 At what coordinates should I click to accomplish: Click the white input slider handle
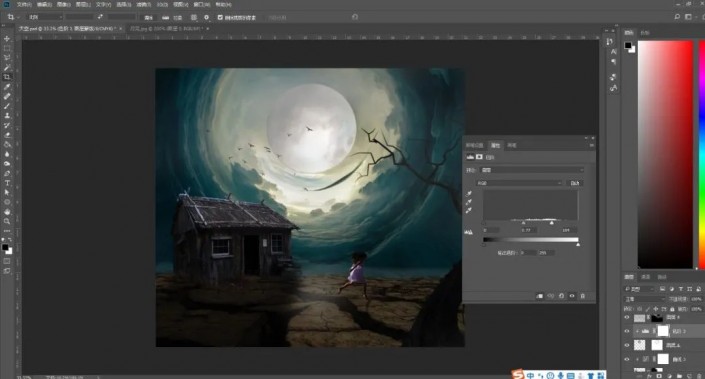pyautogui.click(x=552, y=223)
